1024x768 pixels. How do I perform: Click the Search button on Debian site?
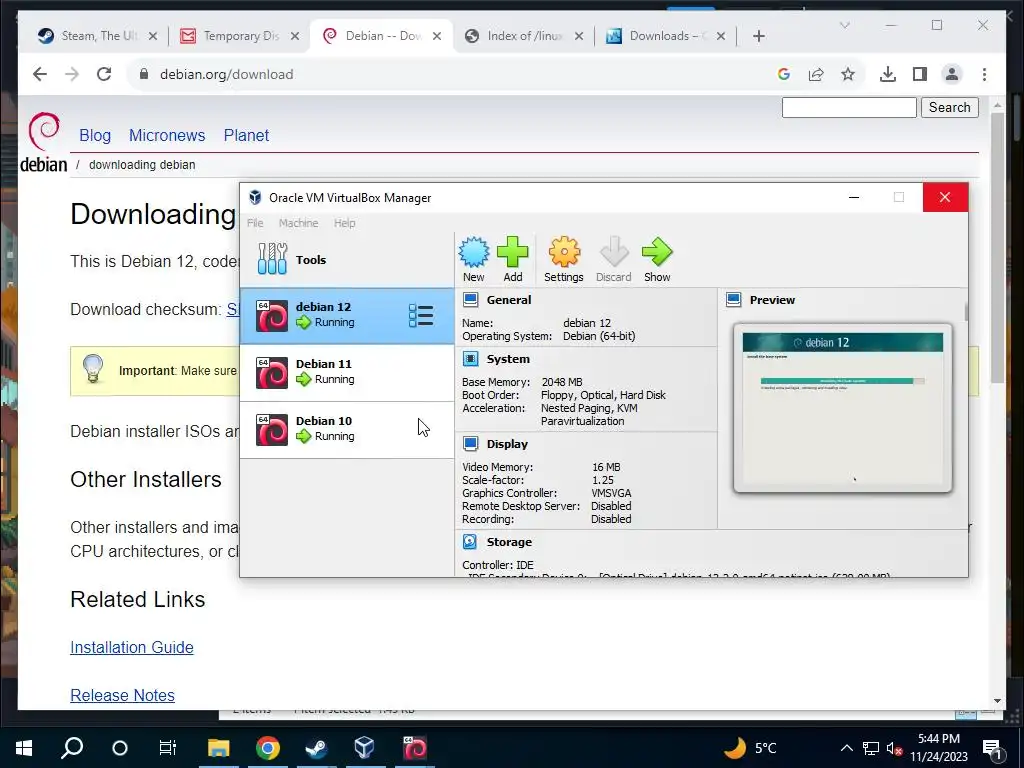pyautogui.click(x=950, y=107)
